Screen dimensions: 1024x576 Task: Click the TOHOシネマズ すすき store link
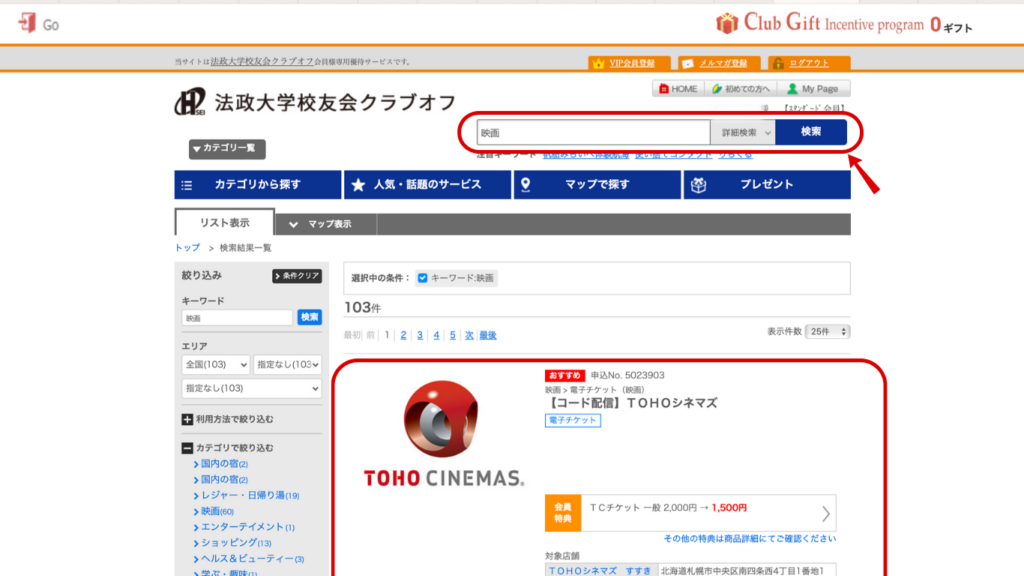[x=600, y=571]
